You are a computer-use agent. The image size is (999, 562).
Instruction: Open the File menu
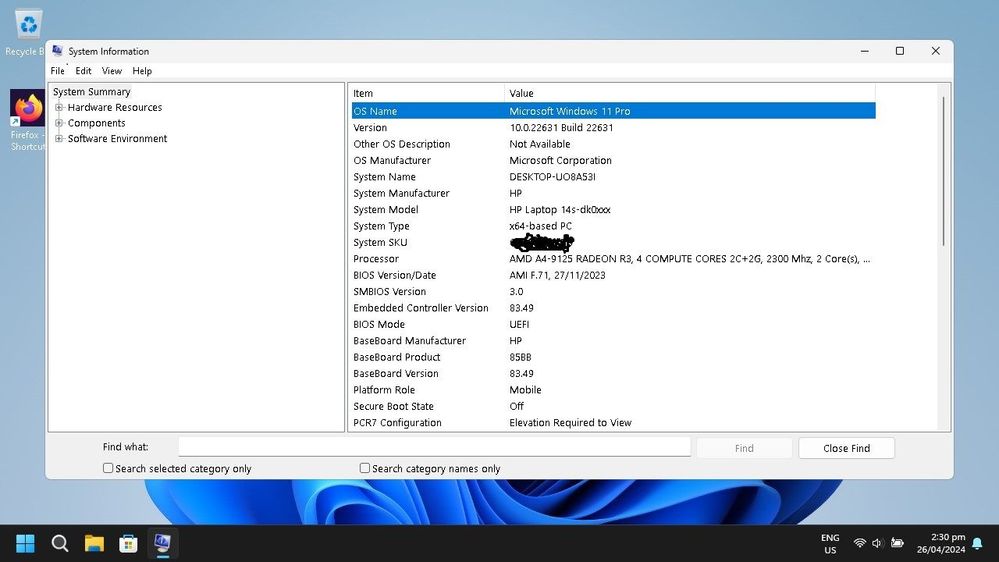pos(57,71)
